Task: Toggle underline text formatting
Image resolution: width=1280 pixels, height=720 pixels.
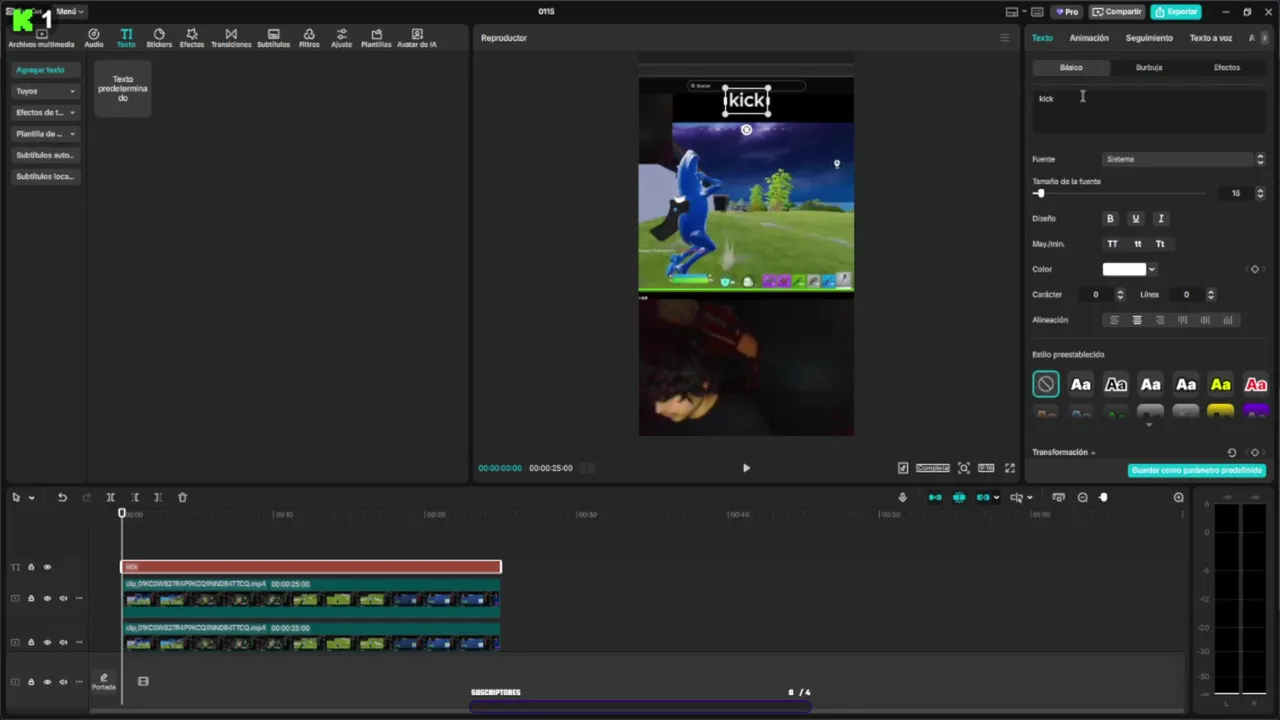Action: (x=1135, y=219)
